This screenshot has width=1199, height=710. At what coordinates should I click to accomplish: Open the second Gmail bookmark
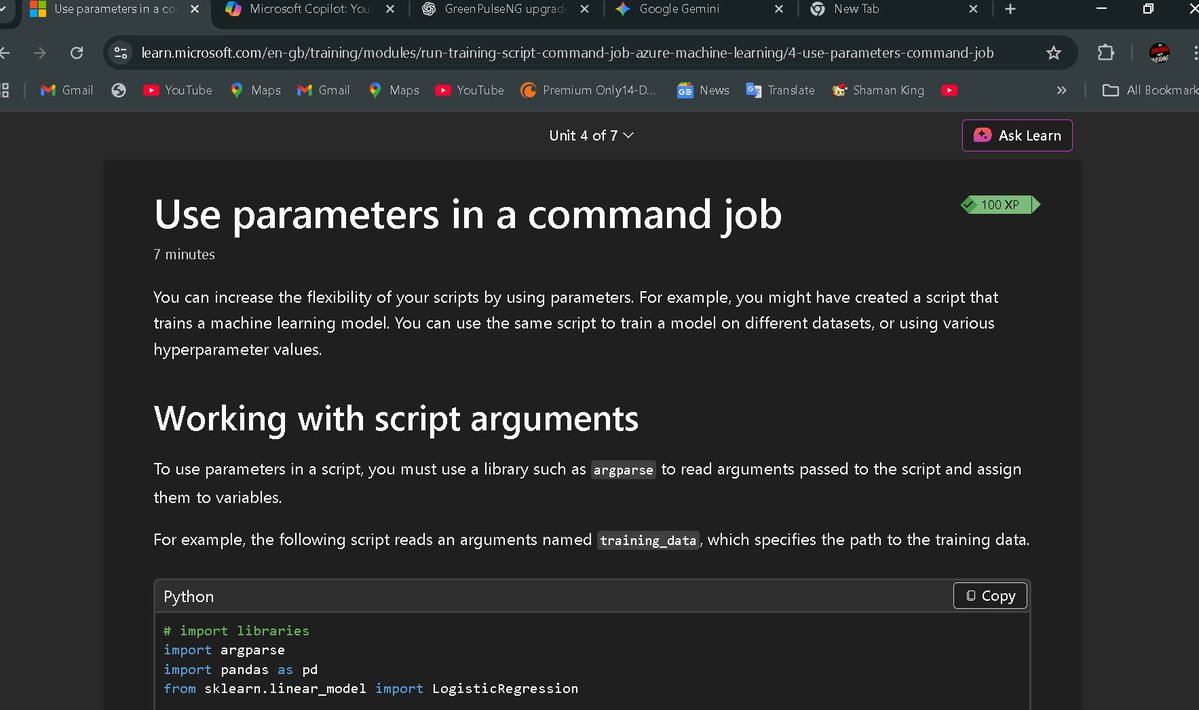[323, 90]
